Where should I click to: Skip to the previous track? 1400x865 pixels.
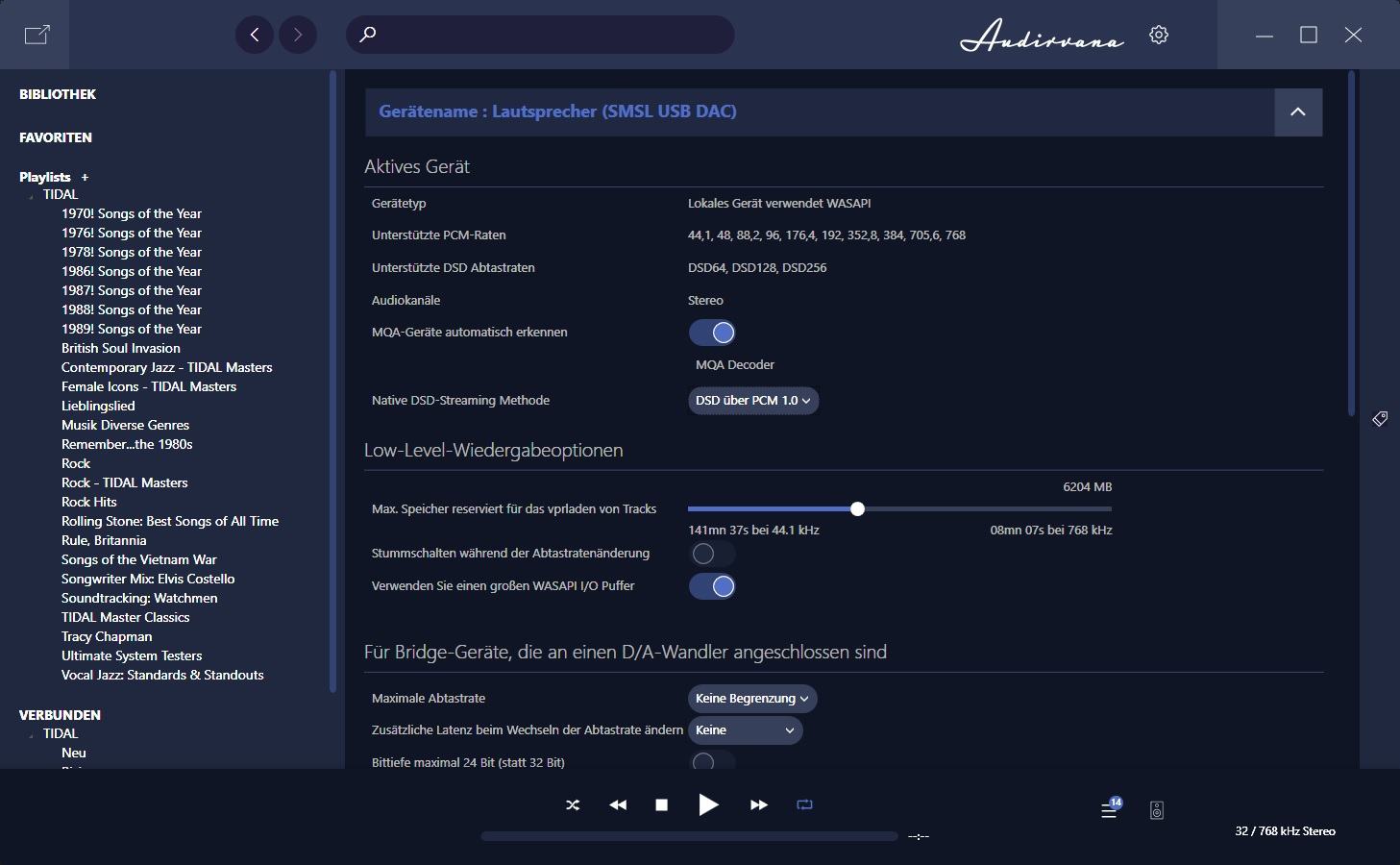[x=618, y=805]
